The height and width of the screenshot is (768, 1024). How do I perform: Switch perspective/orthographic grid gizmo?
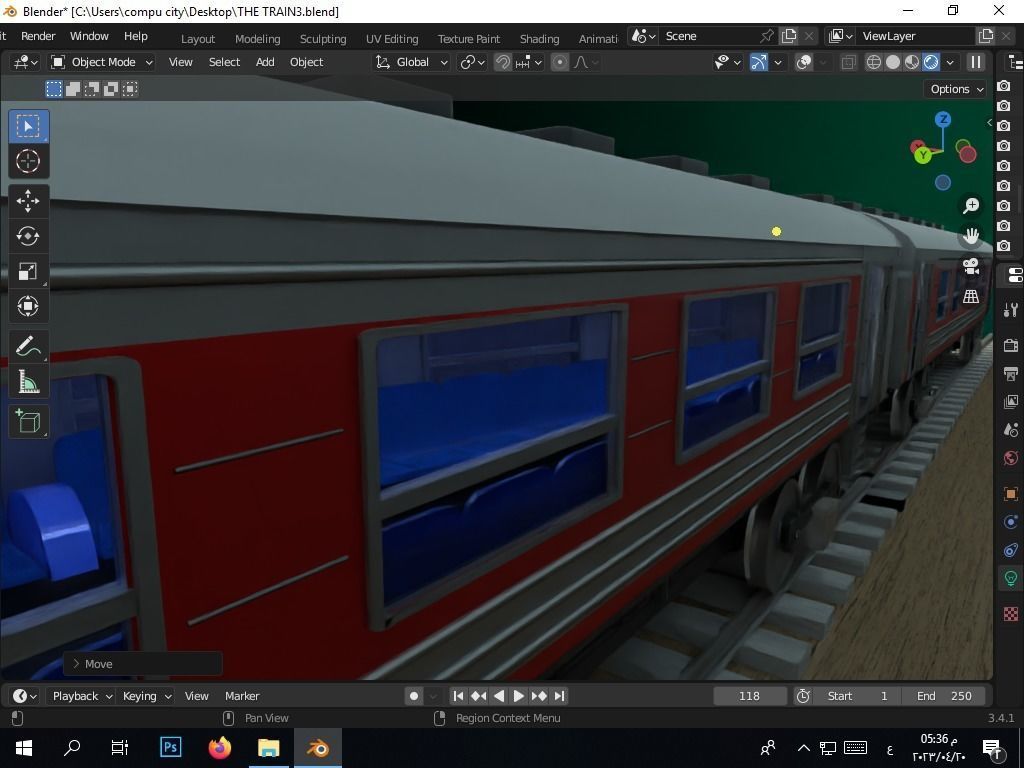pos(971,296)
